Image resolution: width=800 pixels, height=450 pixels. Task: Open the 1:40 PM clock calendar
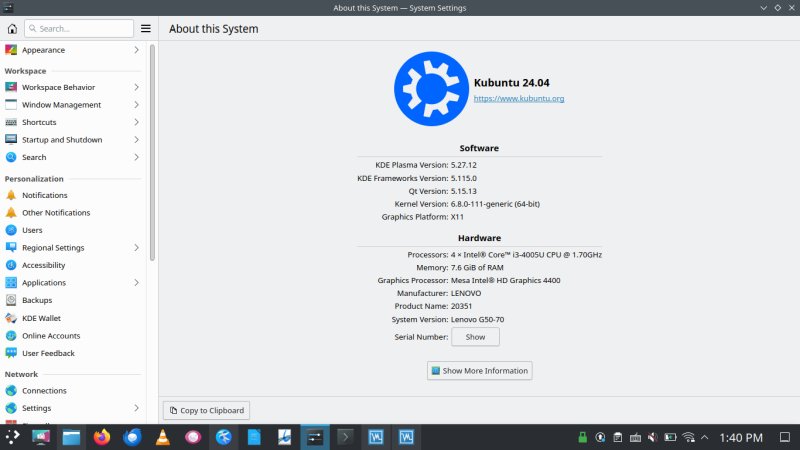coord(741,438)
